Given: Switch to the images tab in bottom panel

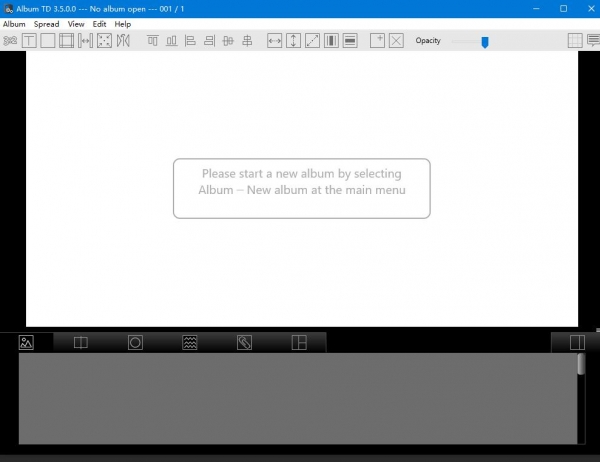Looking at the screenshot, I should 26,343.
